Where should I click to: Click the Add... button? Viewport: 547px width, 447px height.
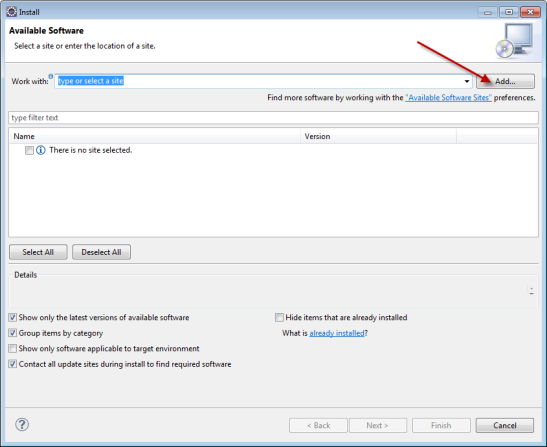click(x=505, y=81)
